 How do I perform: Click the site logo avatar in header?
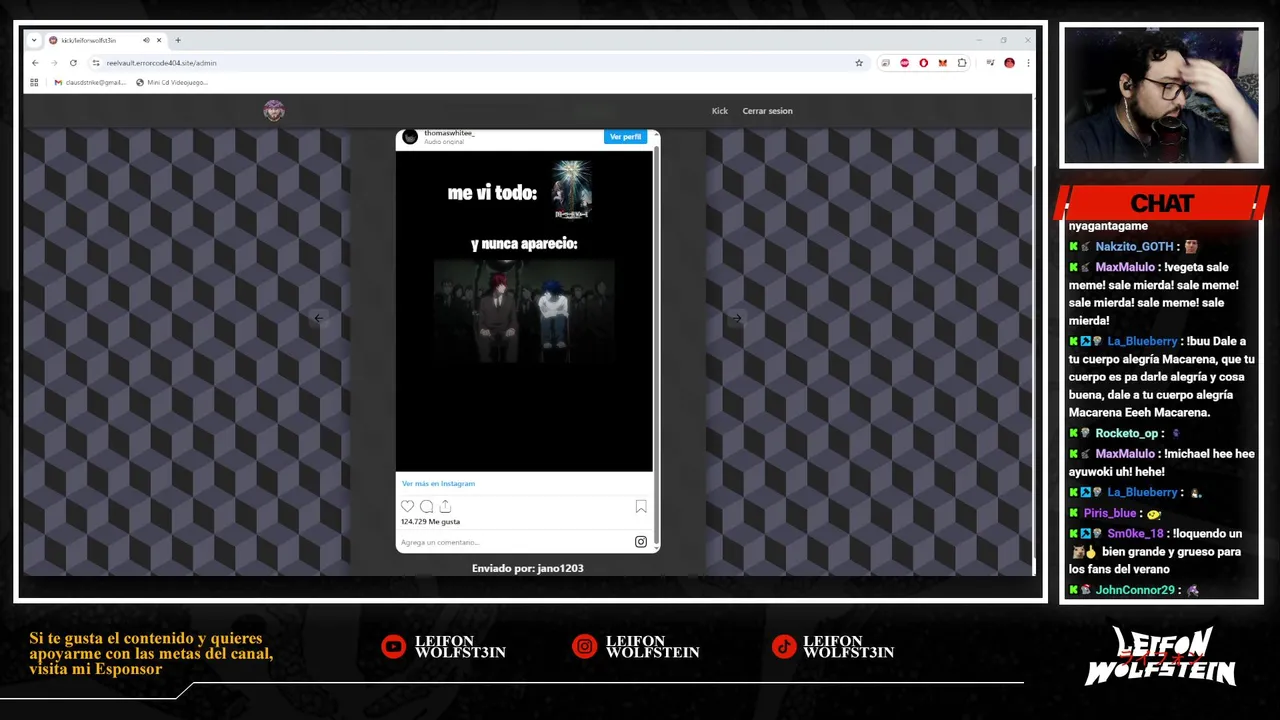[x=274, y=111]
